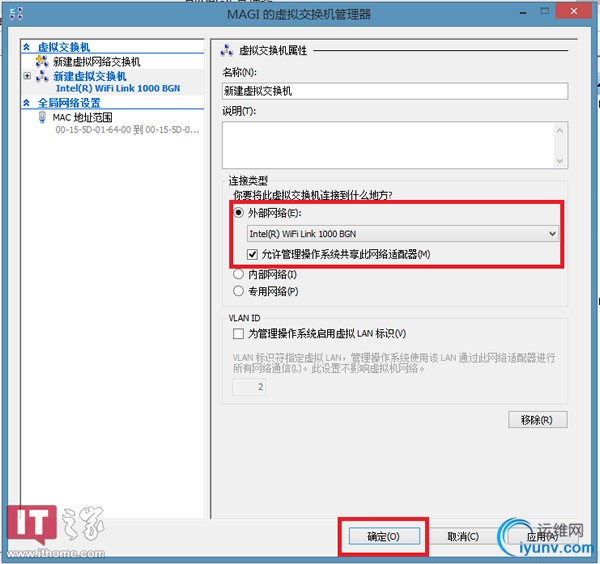Select 专用网络(P) radio button

click(238, 291)
